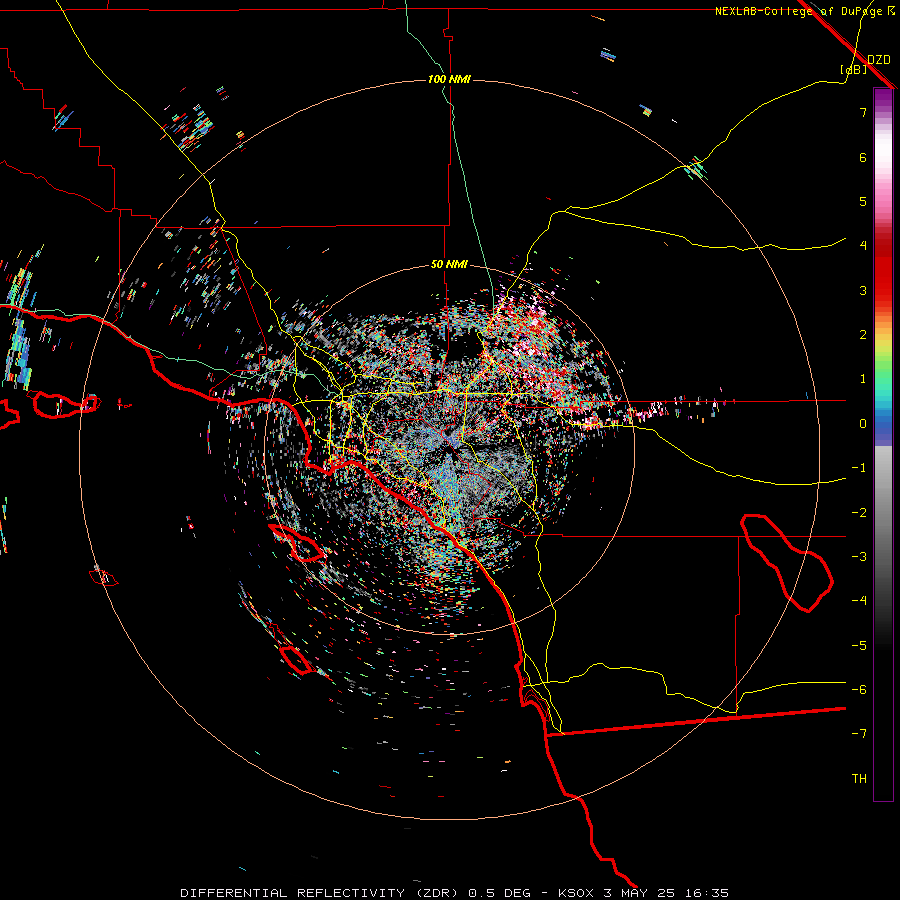The width and height of the screenshot is (900, 900).
Task: Click the ZDR color scale bar
Action: (x=883, y=444)
